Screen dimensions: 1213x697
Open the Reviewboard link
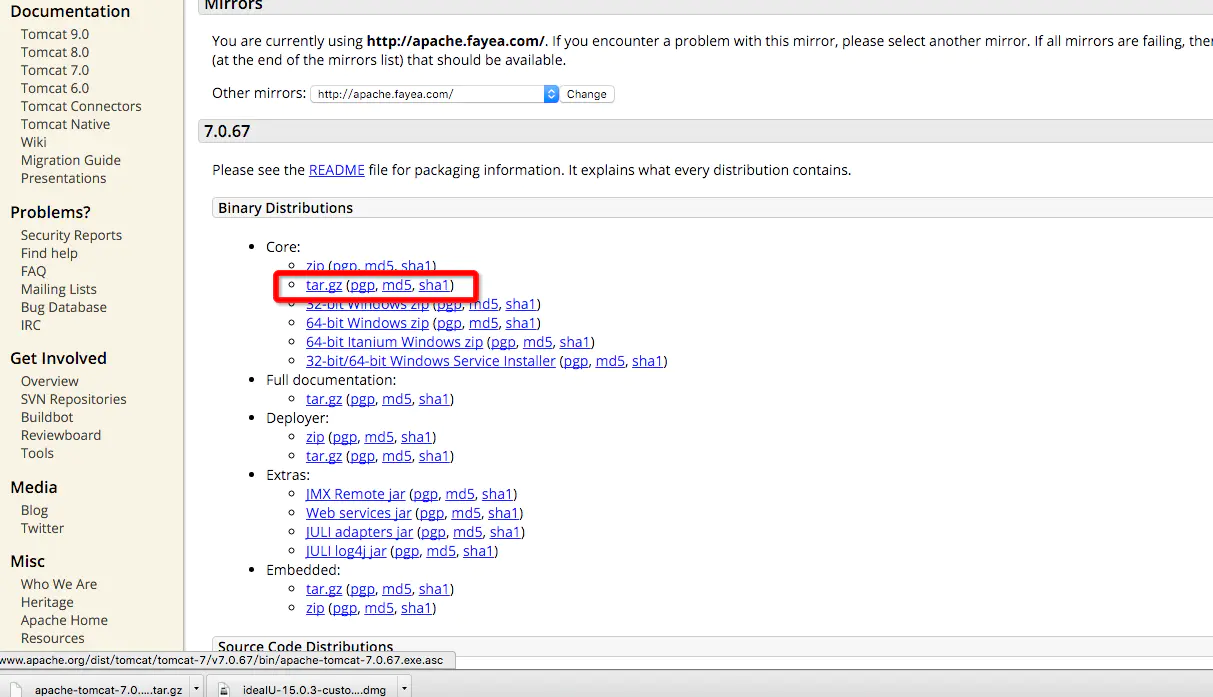(x=61, y=435)
